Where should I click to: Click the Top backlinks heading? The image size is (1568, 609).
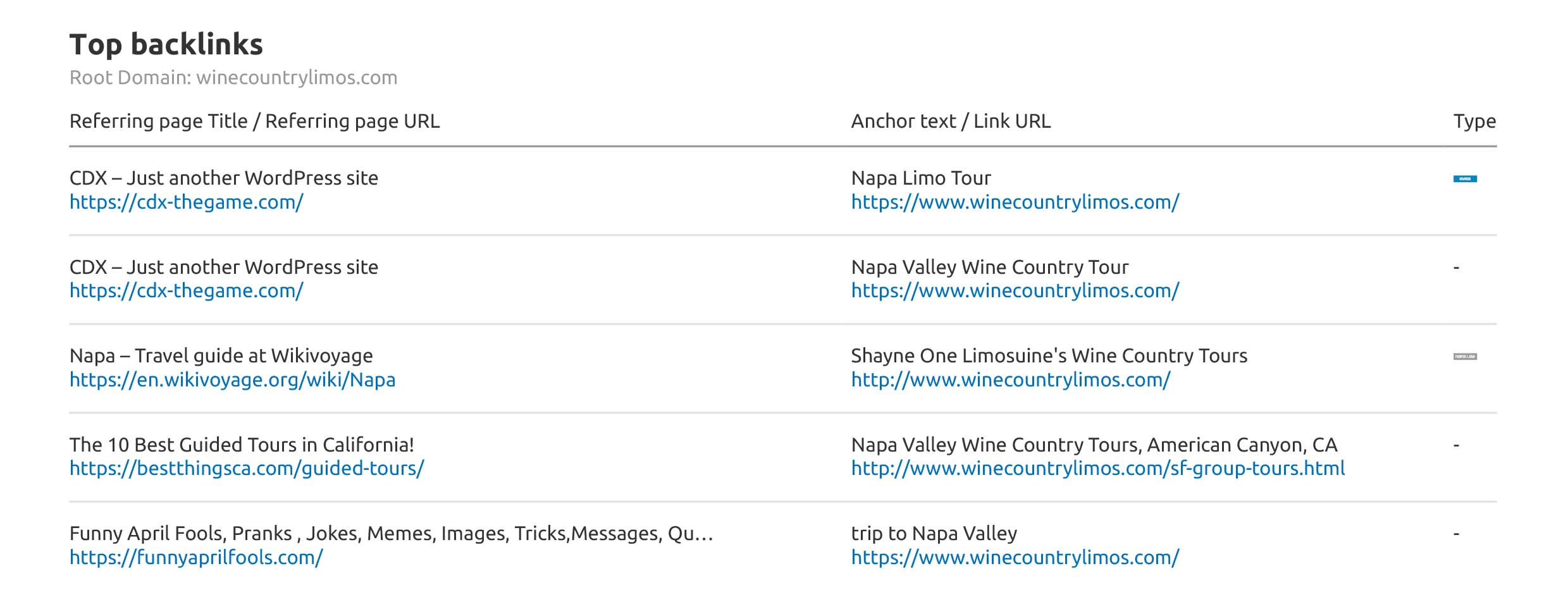166,45
